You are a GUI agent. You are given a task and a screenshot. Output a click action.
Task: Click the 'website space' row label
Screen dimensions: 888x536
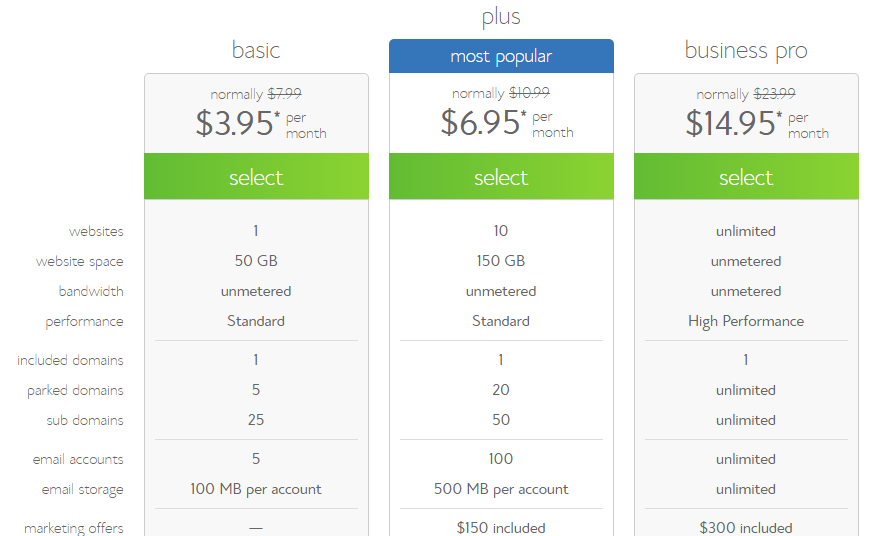click(80, 261)
